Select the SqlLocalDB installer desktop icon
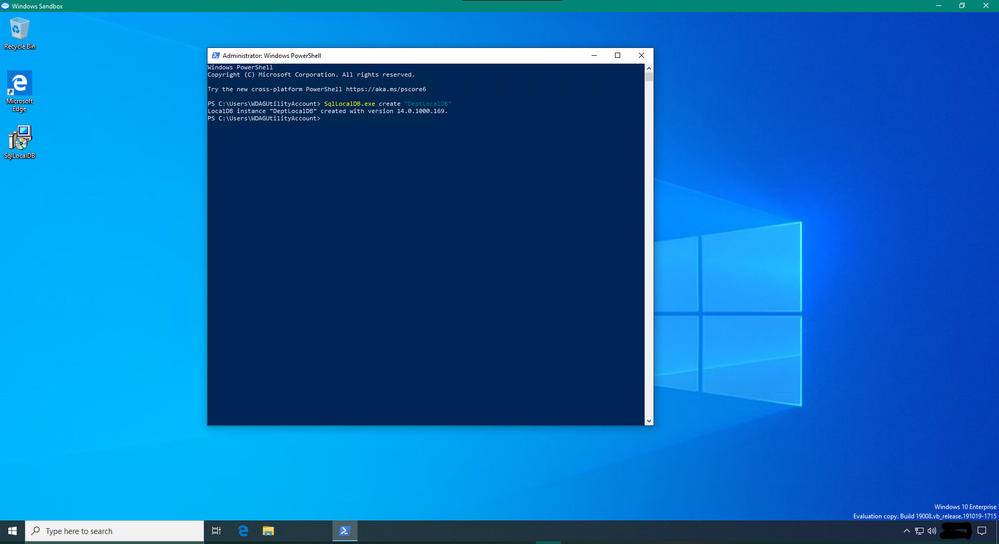Image resolution: width=999 pixels, height=544 pixels. tap(19, 141)
